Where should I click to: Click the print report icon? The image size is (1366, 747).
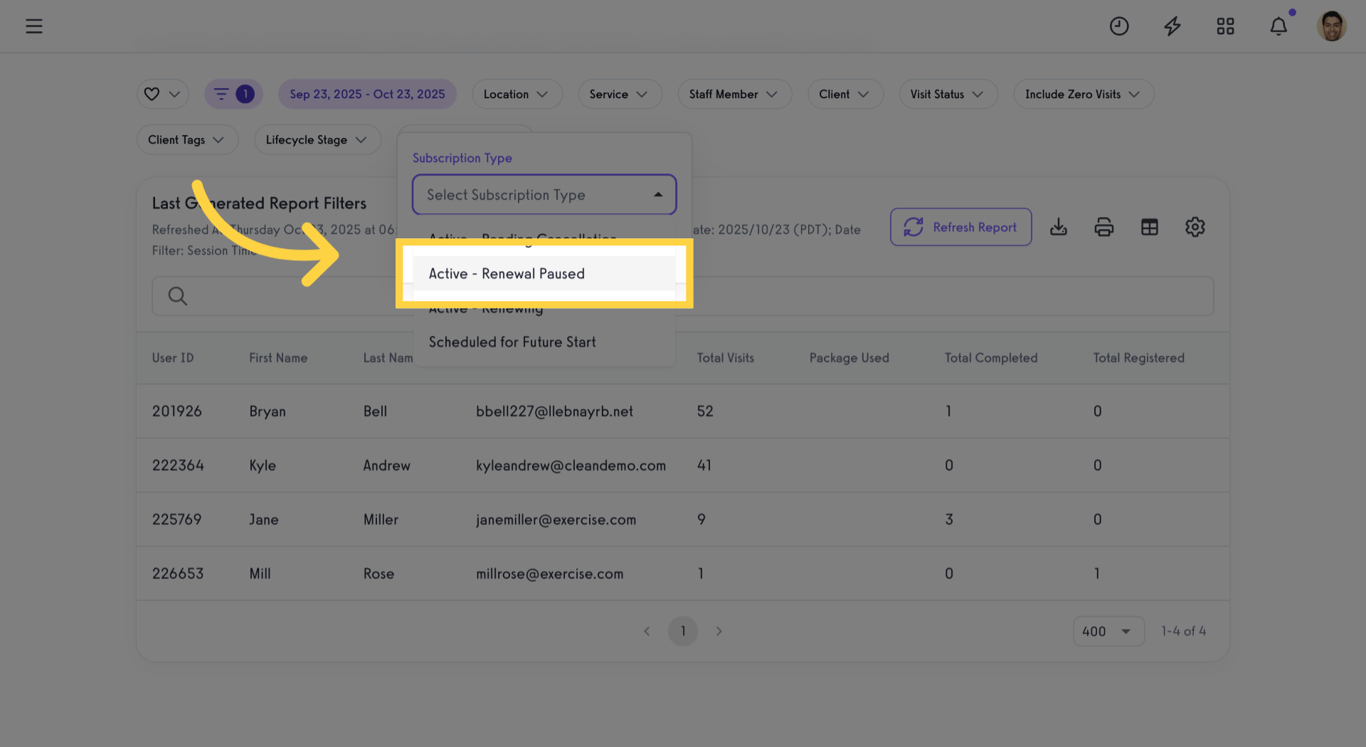point(1104,227)
